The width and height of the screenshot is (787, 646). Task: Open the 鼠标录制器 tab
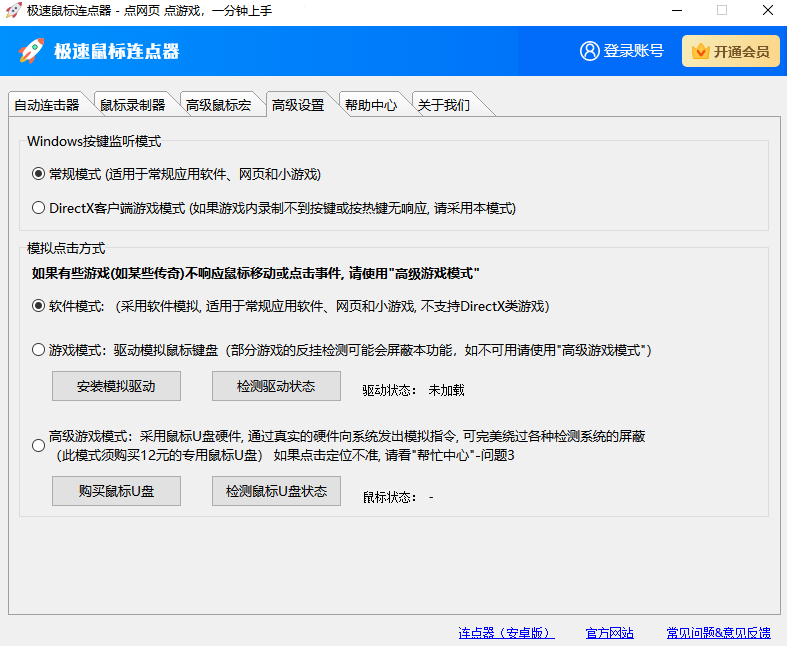point(132,105)
